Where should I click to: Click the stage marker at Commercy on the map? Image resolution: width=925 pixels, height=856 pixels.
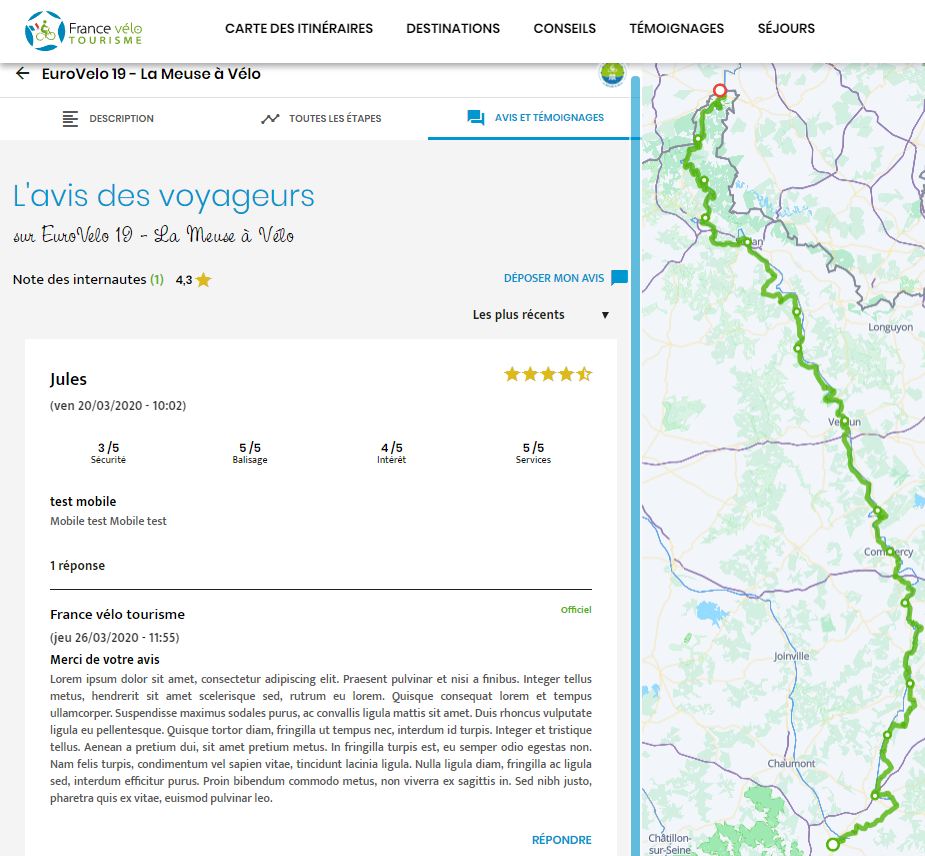pyautogui.click(x=889, y=550)
